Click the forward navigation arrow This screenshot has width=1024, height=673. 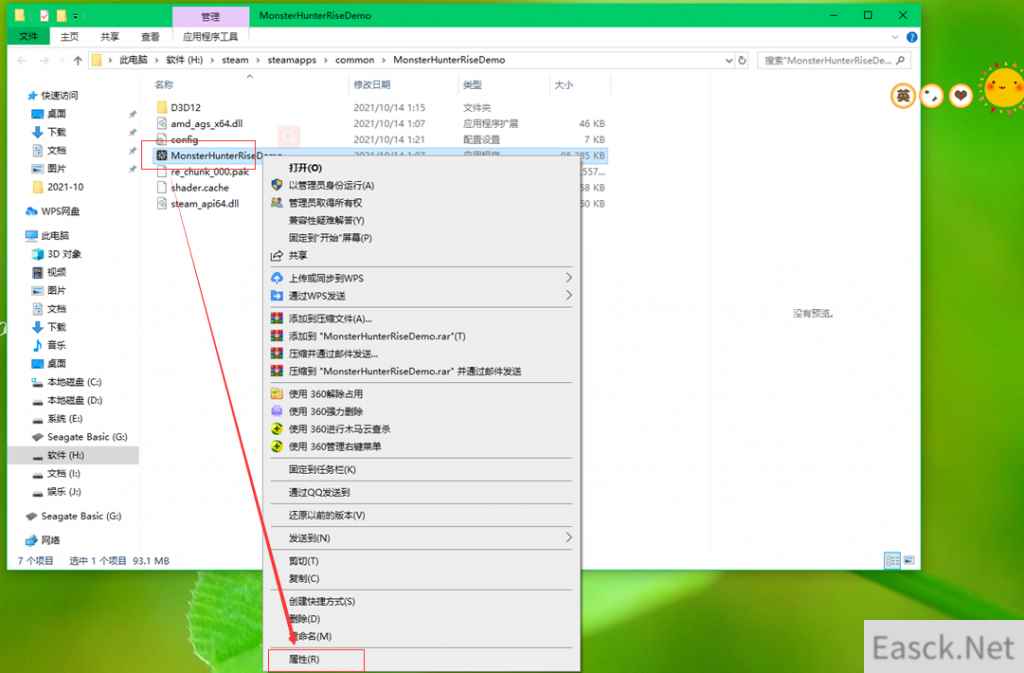(44, 60)
